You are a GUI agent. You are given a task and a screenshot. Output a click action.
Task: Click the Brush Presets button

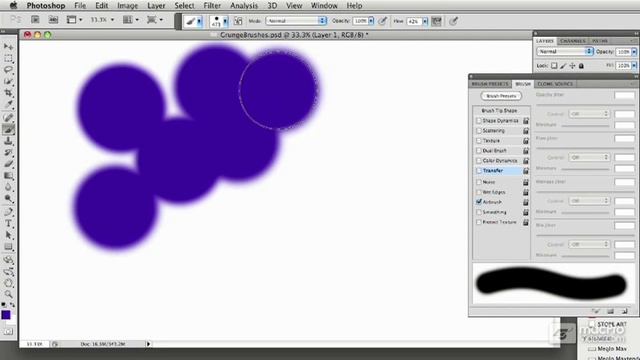(501, 96)
